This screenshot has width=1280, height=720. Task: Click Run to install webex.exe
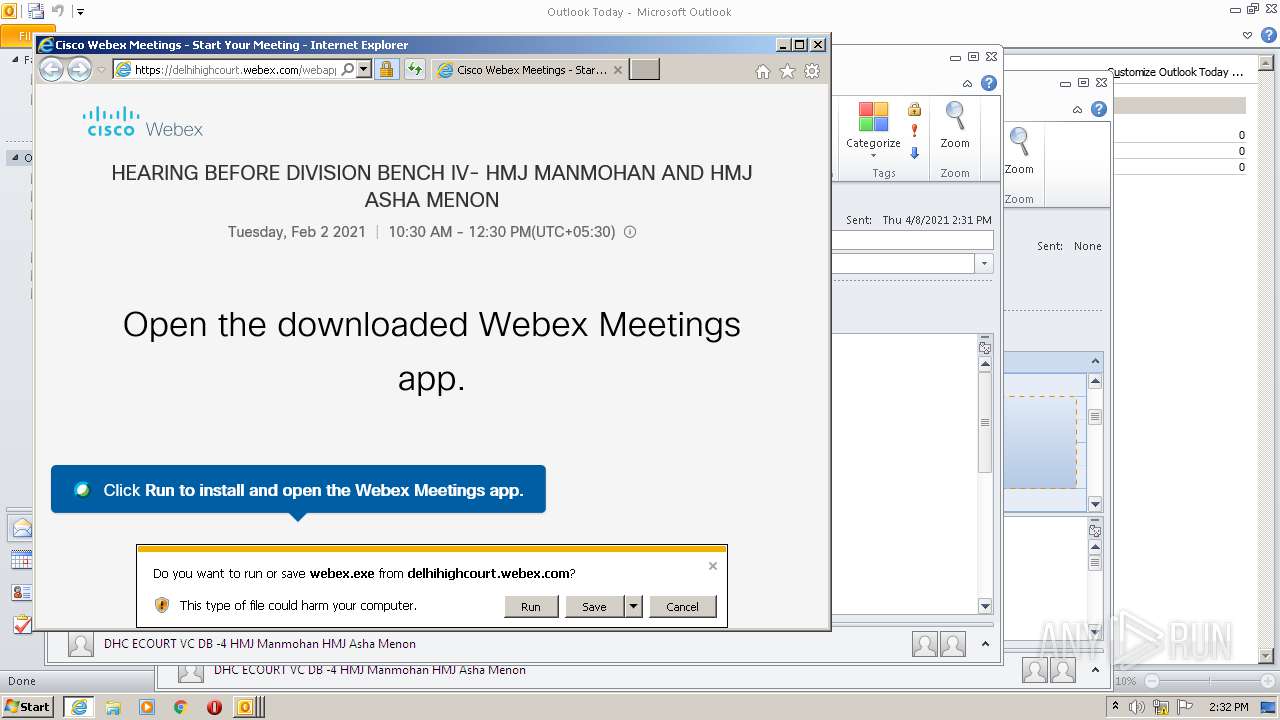(x=531, y=606)
